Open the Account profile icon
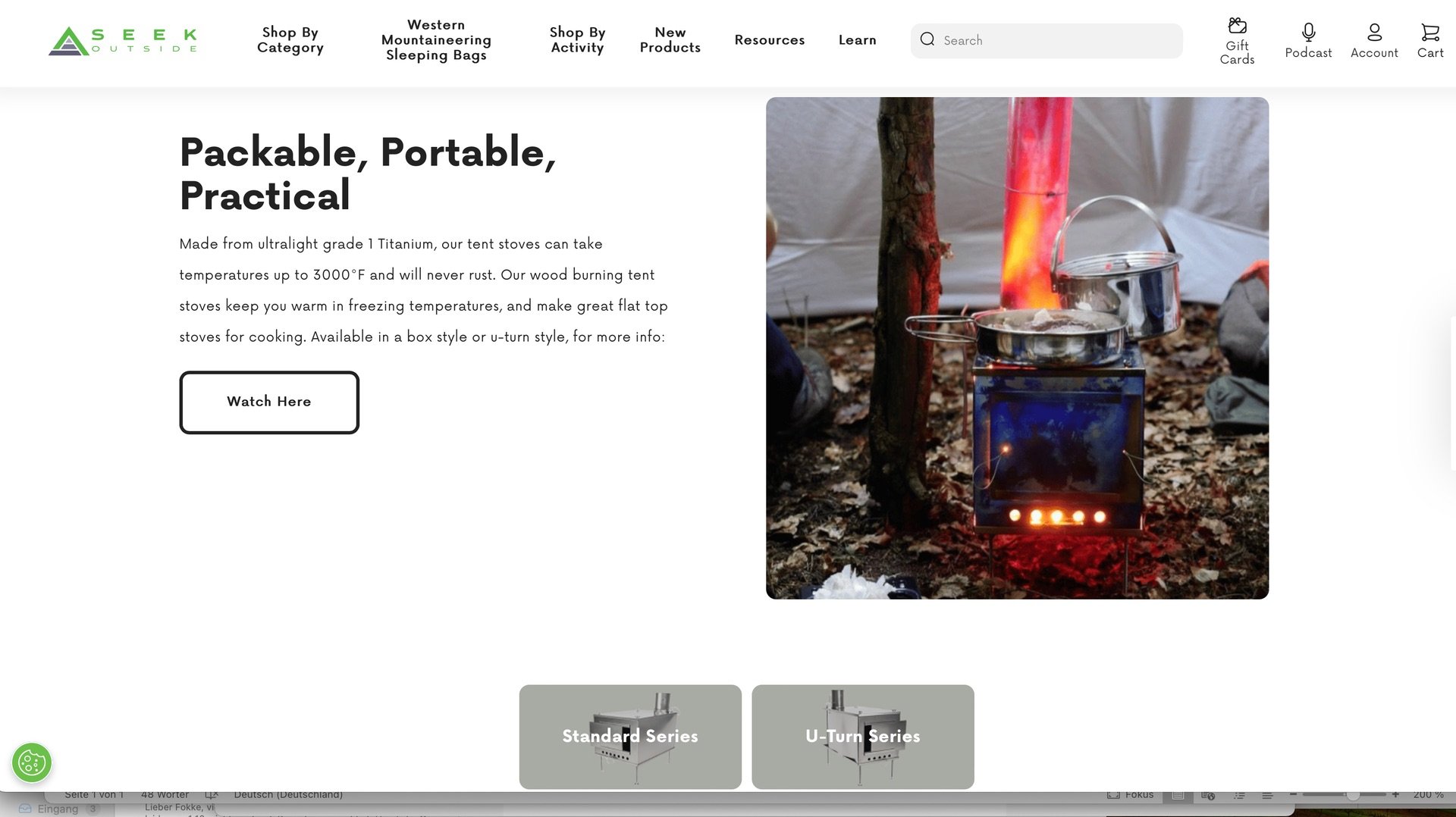The image size is (1456, 817). click(x=1374, y=32)
